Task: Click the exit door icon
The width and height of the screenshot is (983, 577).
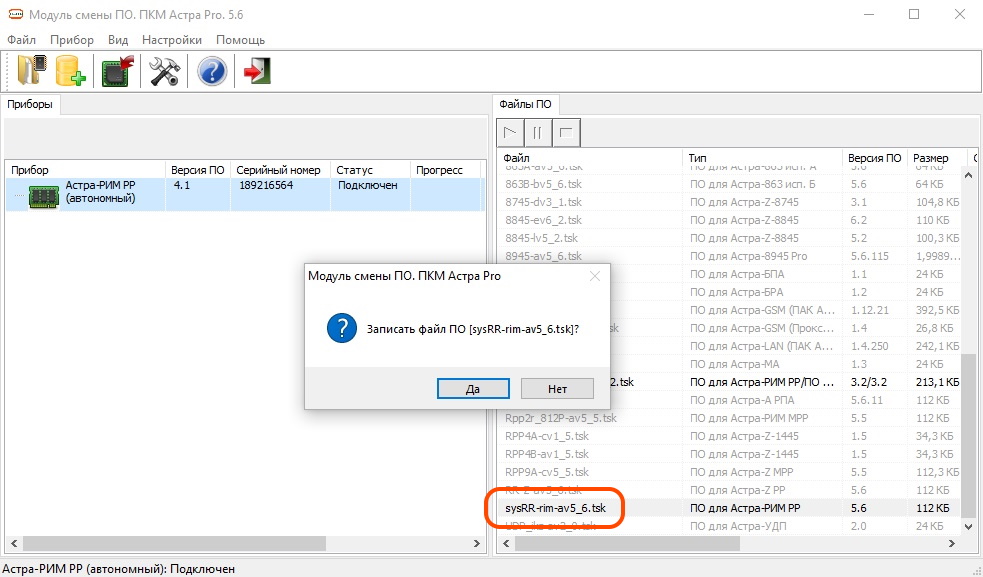Action: coord(258,71)
